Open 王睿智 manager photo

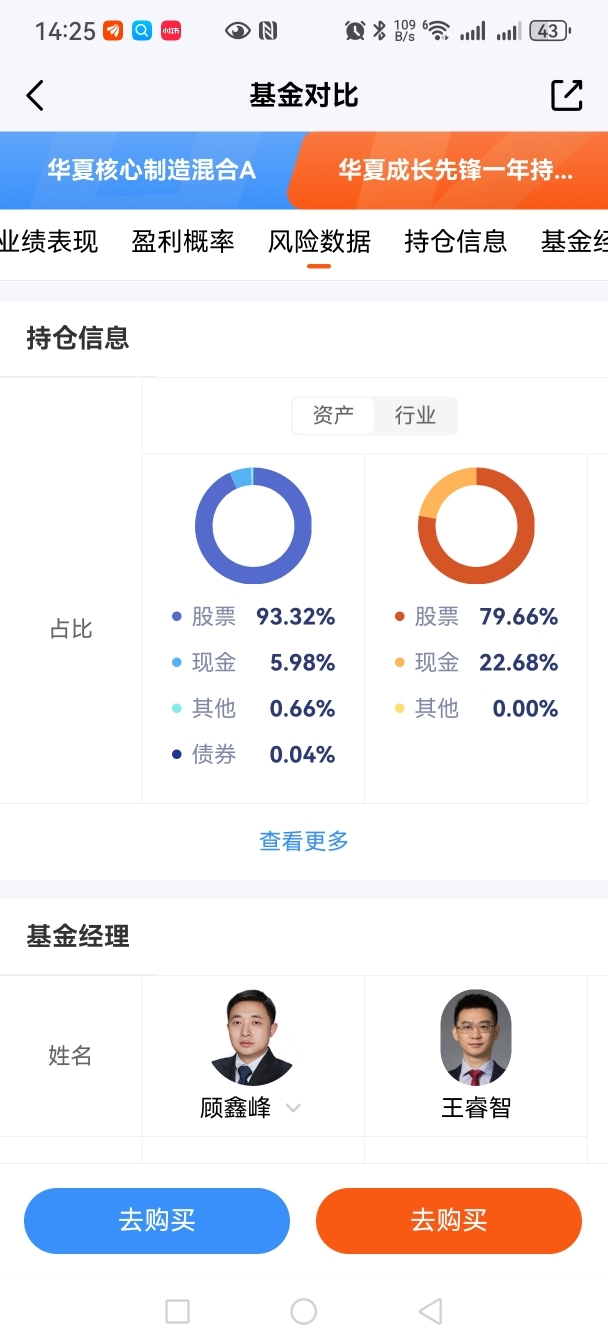tap(476, 1038)
